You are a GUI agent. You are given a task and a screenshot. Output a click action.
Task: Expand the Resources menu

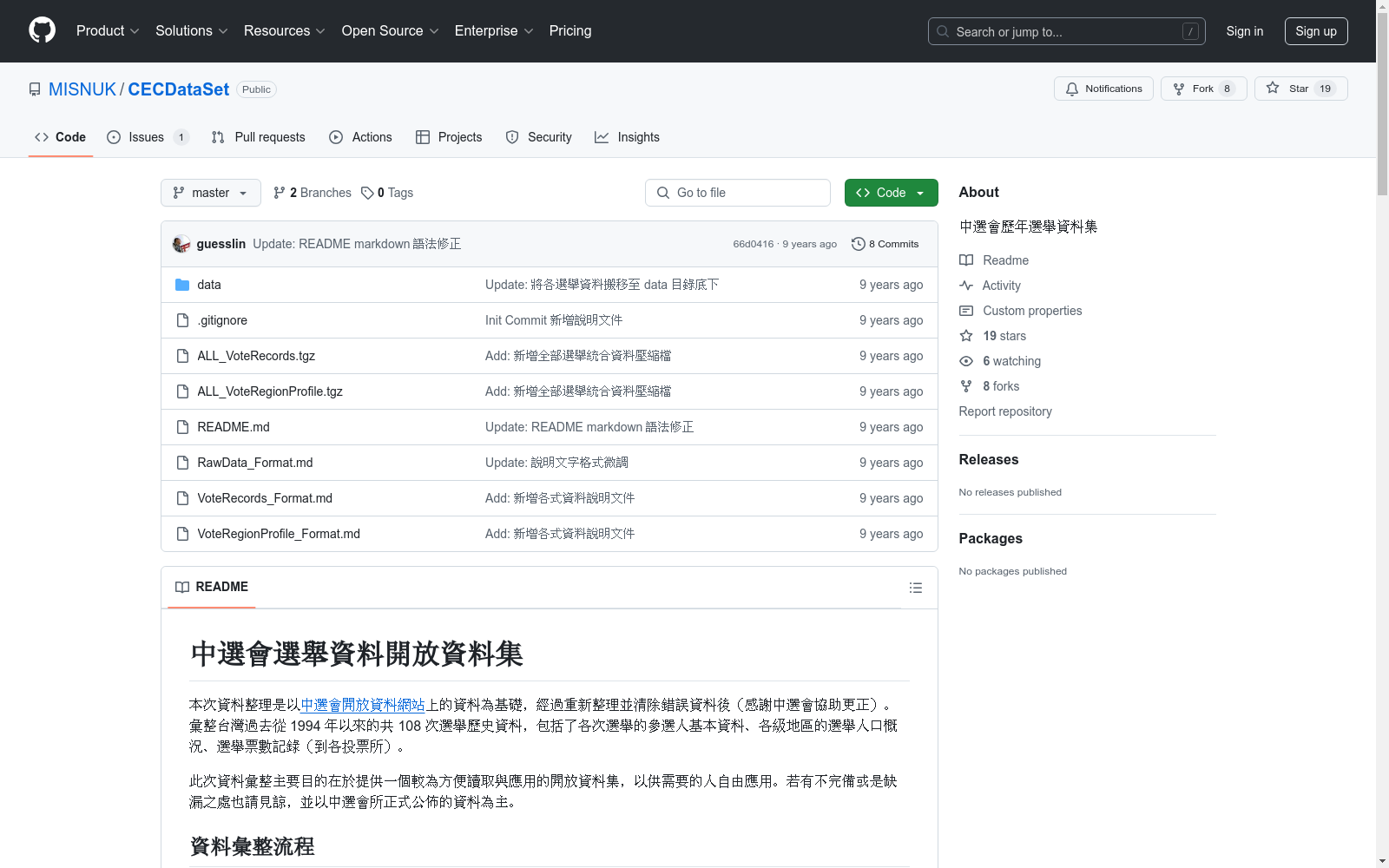[x=285, y=30]
